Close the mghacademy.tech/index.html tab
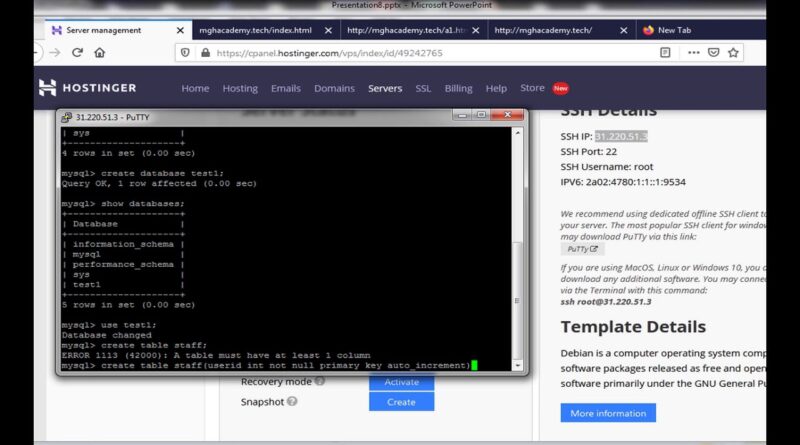Viewport: 800px width, 445px height. point(328,31)
